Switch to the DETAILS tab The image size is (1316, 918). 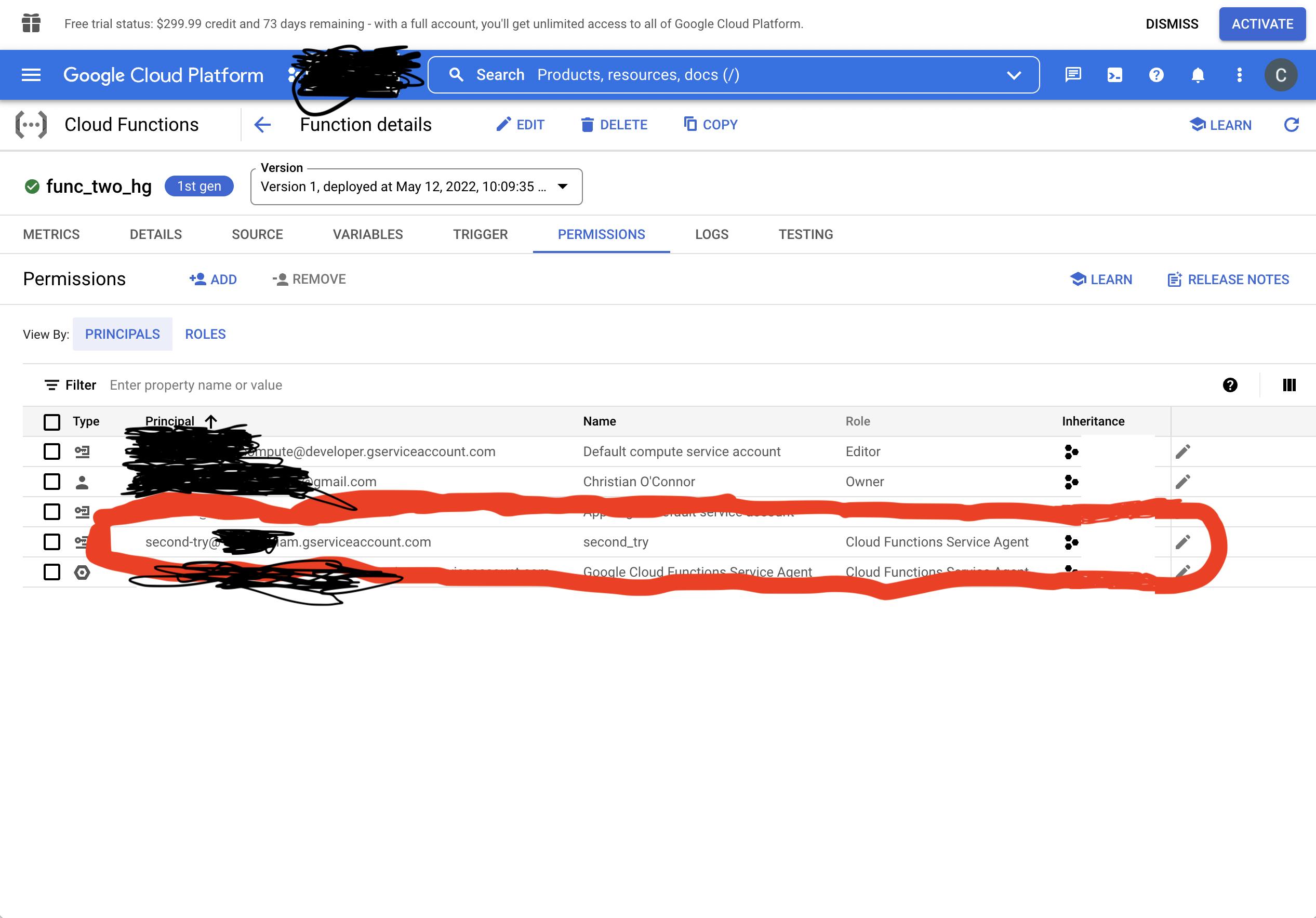point(155,234)
